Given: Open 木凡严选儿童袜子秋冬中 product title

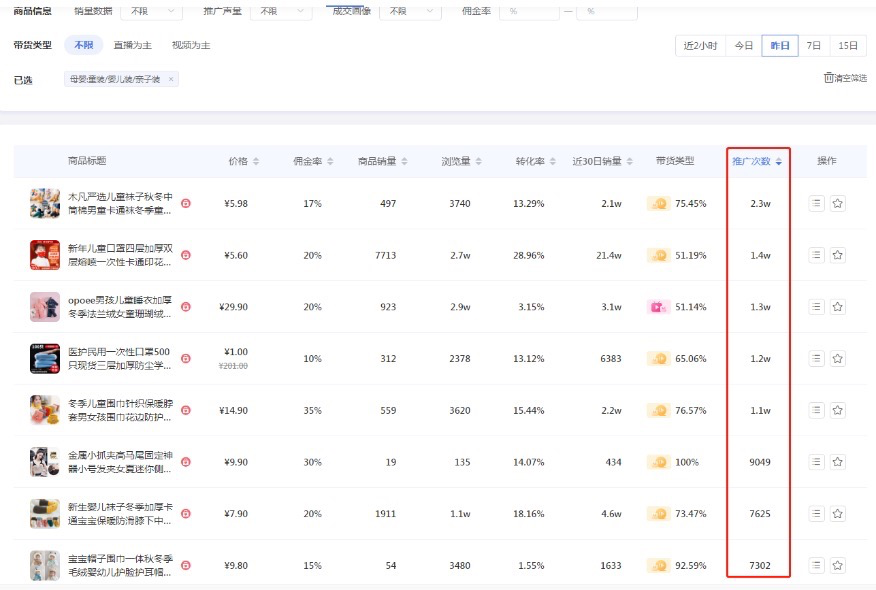Looking at the screenshot, I should tap(120, 203).
